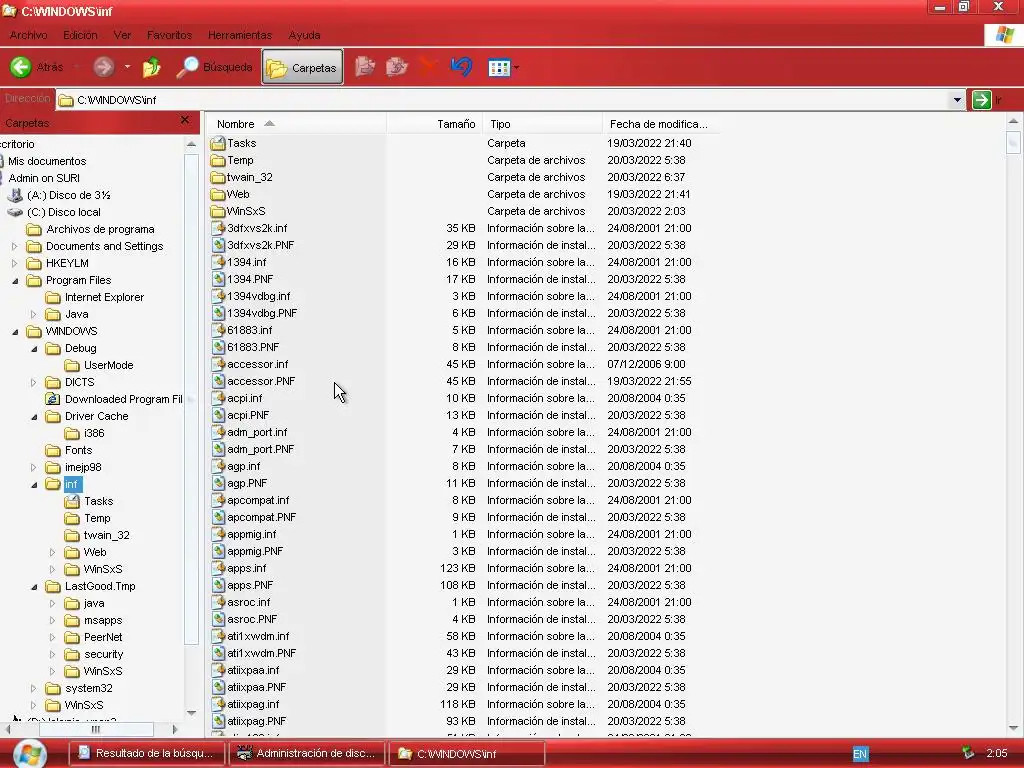
Task: Click the green Ir go button
Action: pyautogui.click(x=982, y=100)
